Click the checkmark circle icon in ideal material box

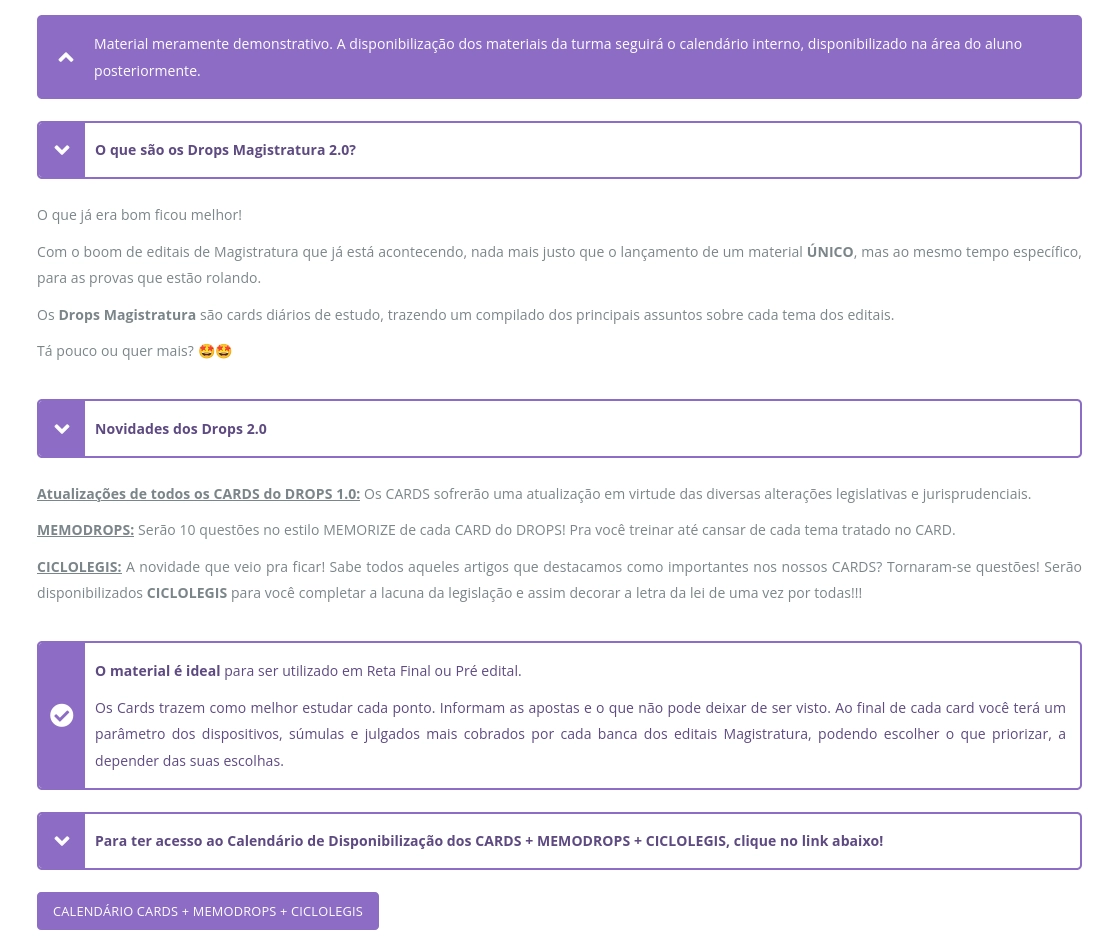[62, 715]
